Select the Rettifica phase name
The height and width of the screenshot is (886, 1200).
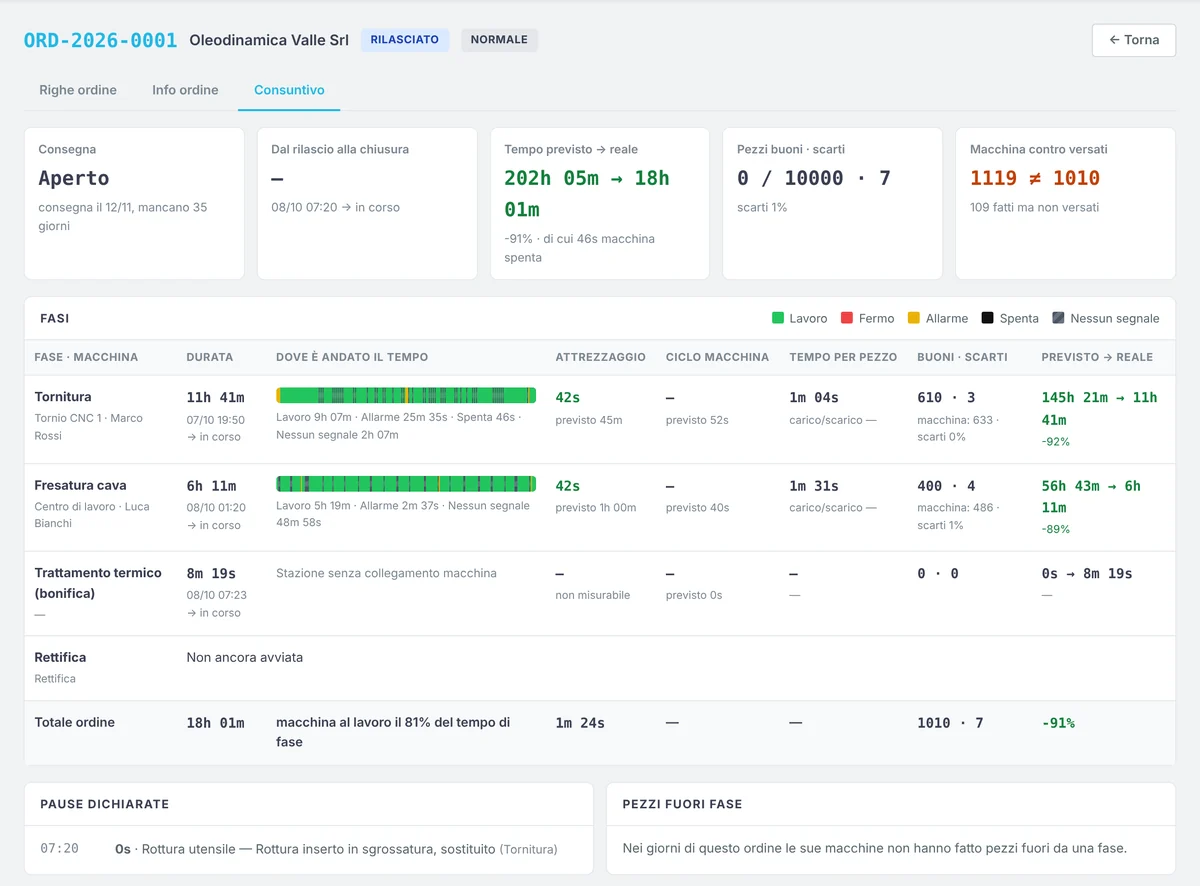(x=60, y=657)
